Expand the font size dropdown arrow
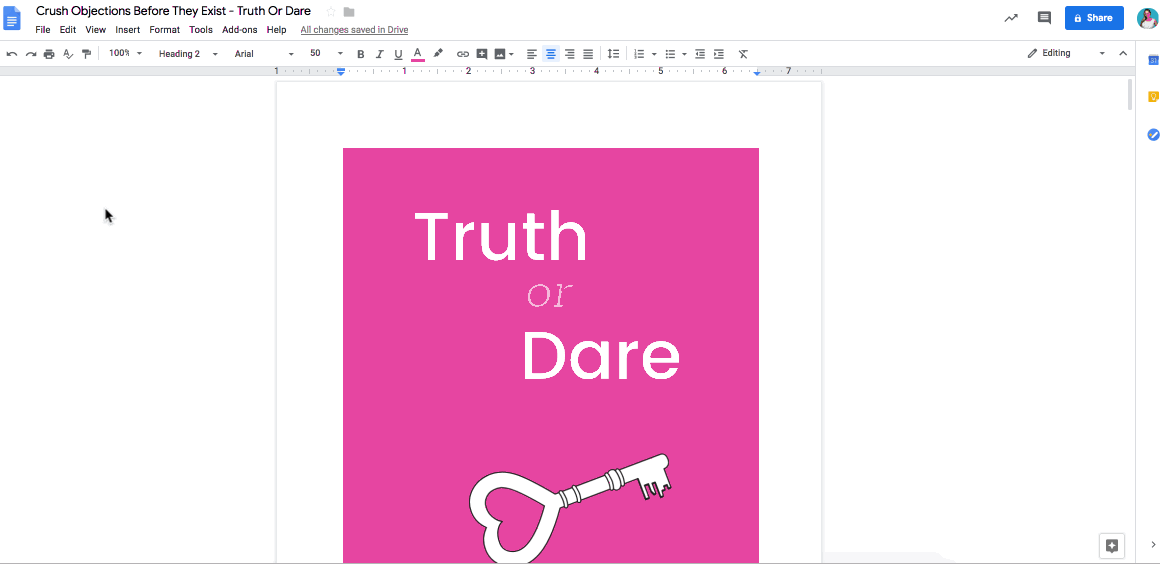Screen dimensions: 1160x565 [340, 53]
